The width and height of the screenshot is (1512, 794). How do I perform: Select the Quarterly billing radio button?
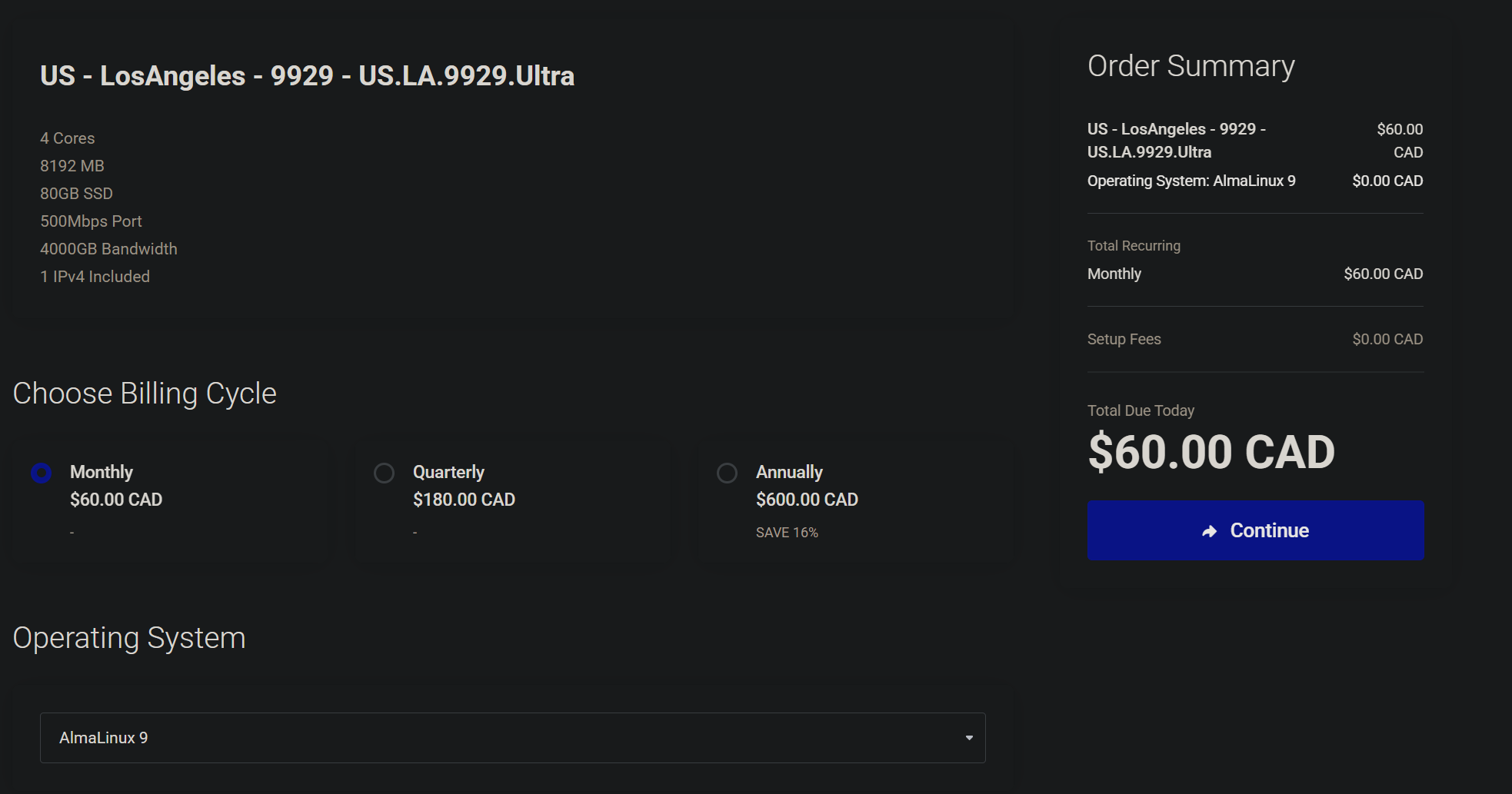pyautogui.click(x=384, y=473)
